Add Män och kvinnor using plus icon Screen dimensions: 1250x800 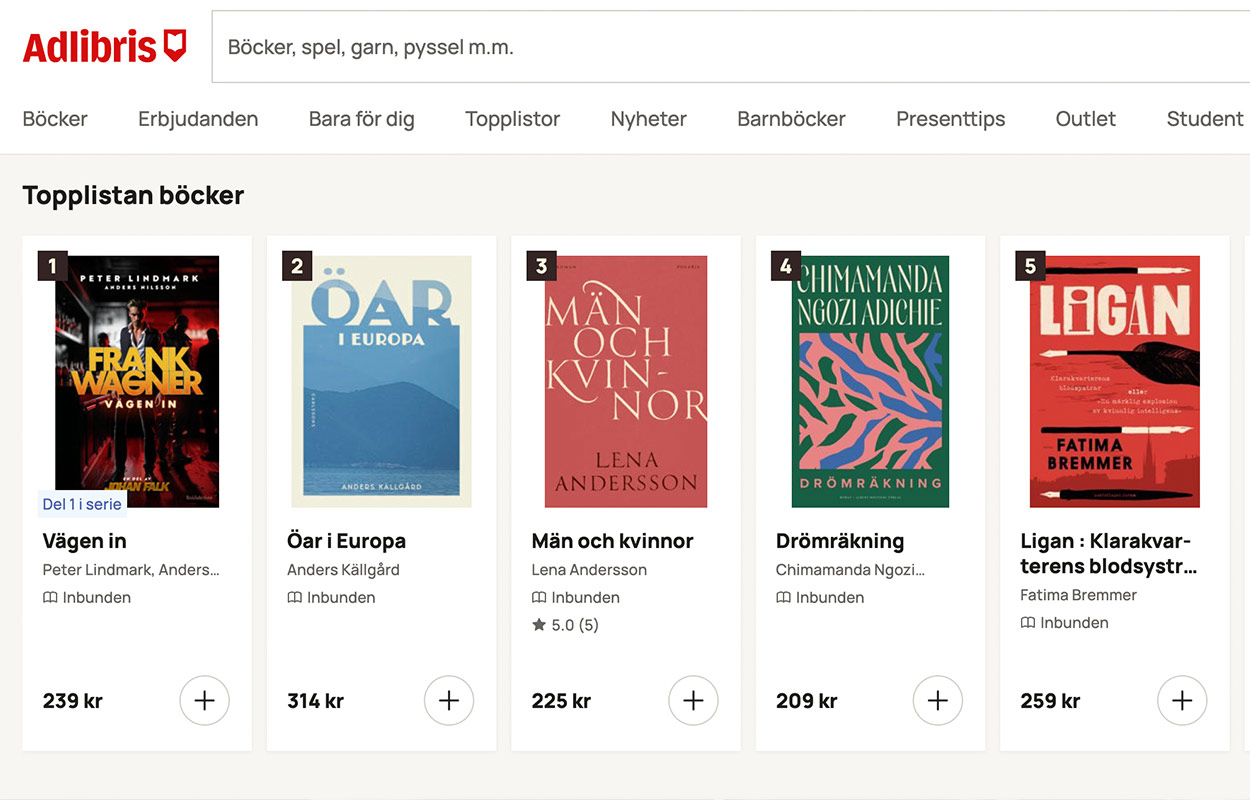pyautogui.click(x=693, y=701)
